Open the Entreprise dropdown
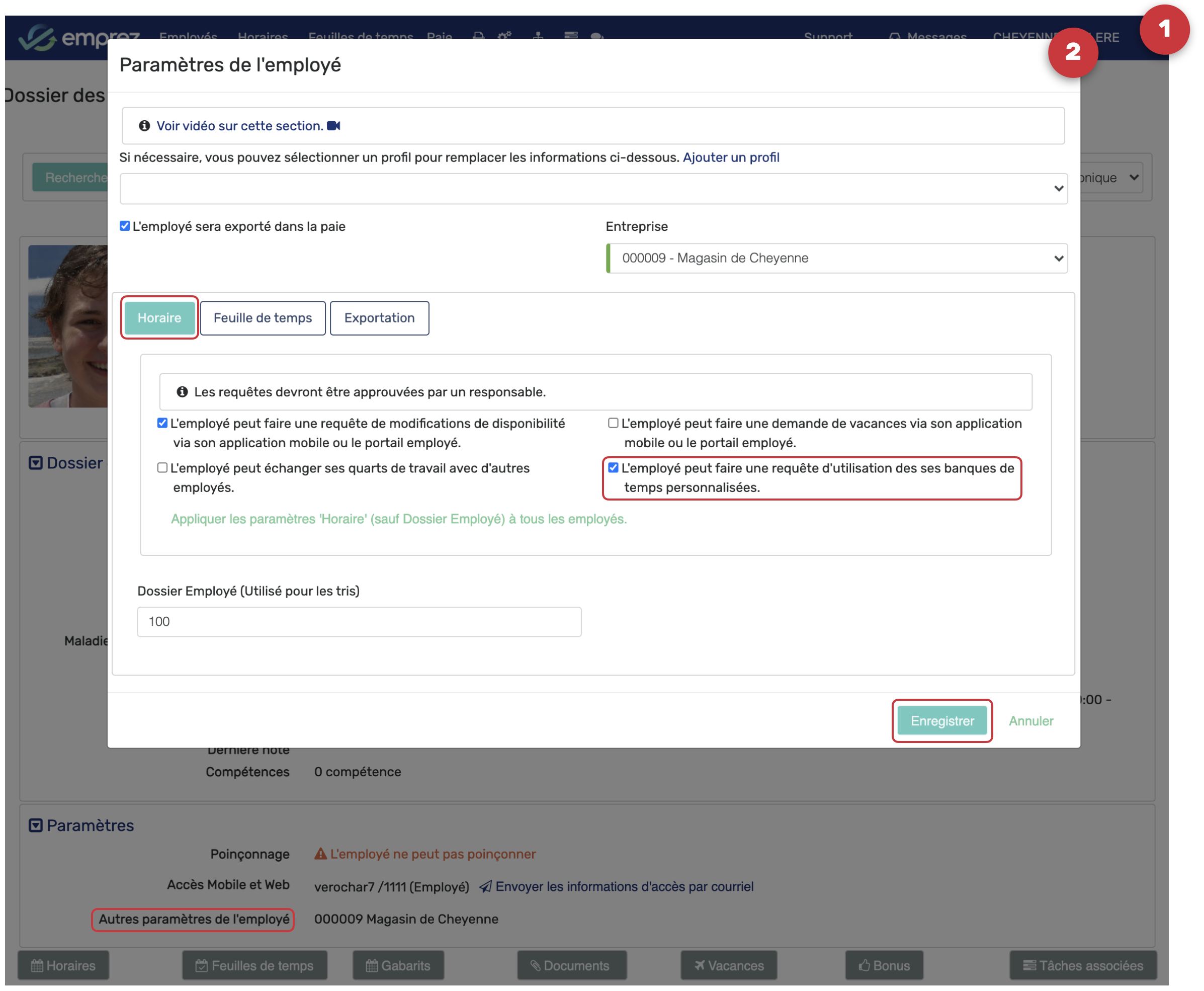 (836, 259)
